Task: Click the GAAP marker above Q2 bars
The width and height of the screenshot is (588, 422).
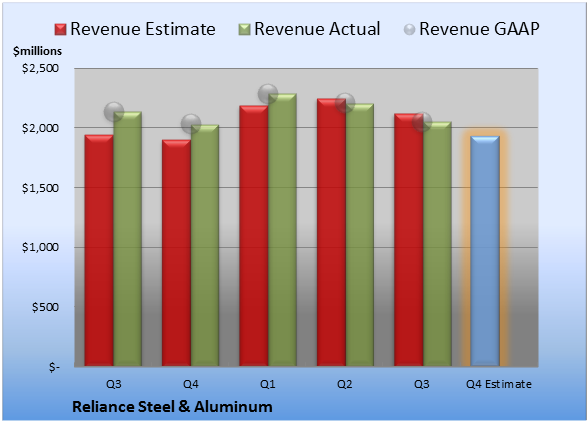Action: [345, 103]
